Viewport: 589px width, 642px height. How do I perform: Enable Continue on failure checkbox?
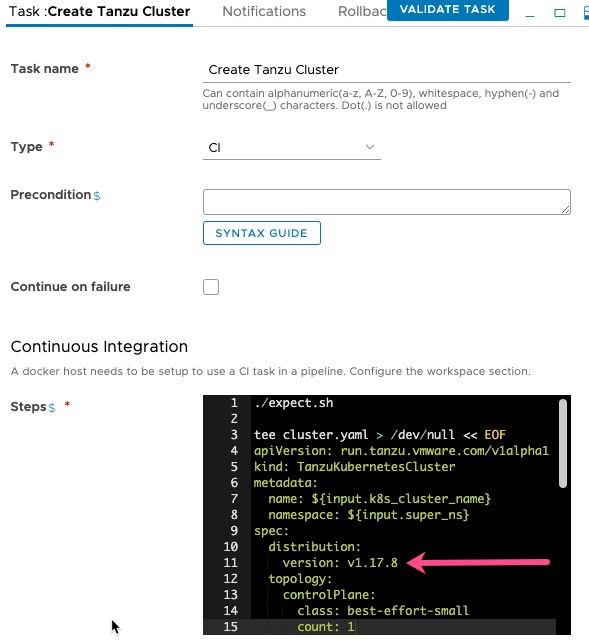[211, 287]
